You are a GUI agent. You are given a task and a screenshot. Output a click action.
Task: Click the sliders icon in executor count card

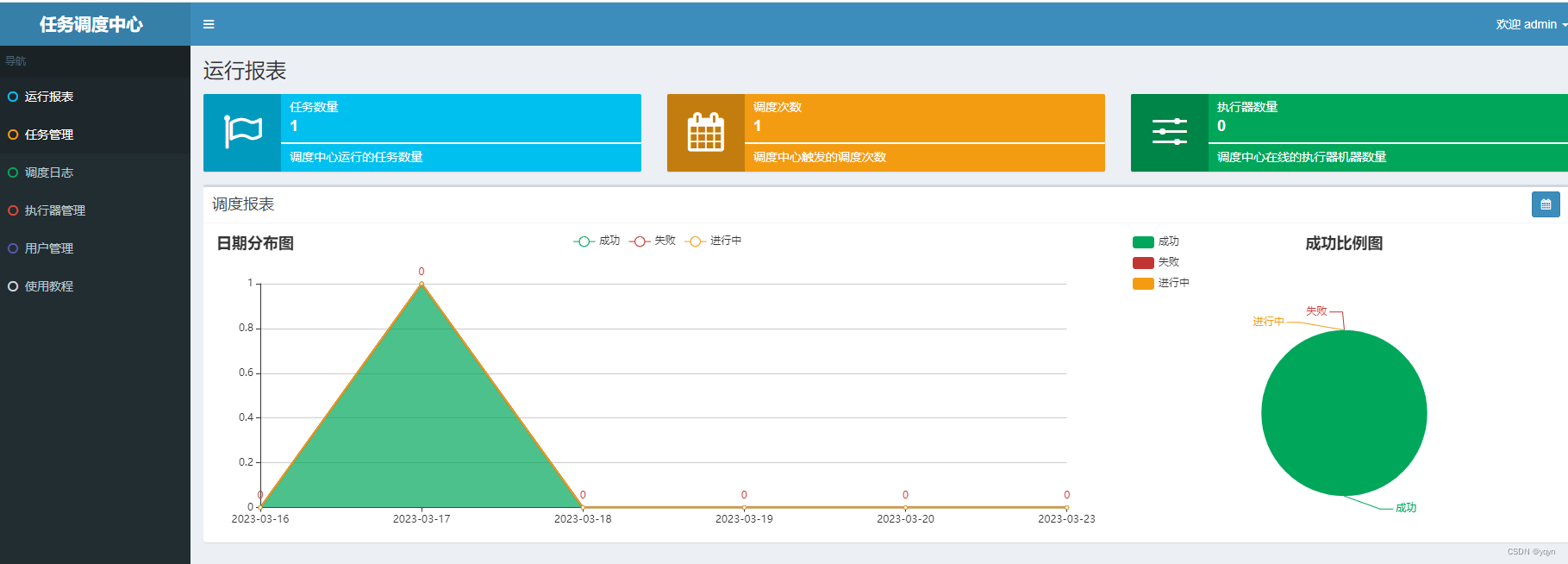click(1169, 132)
